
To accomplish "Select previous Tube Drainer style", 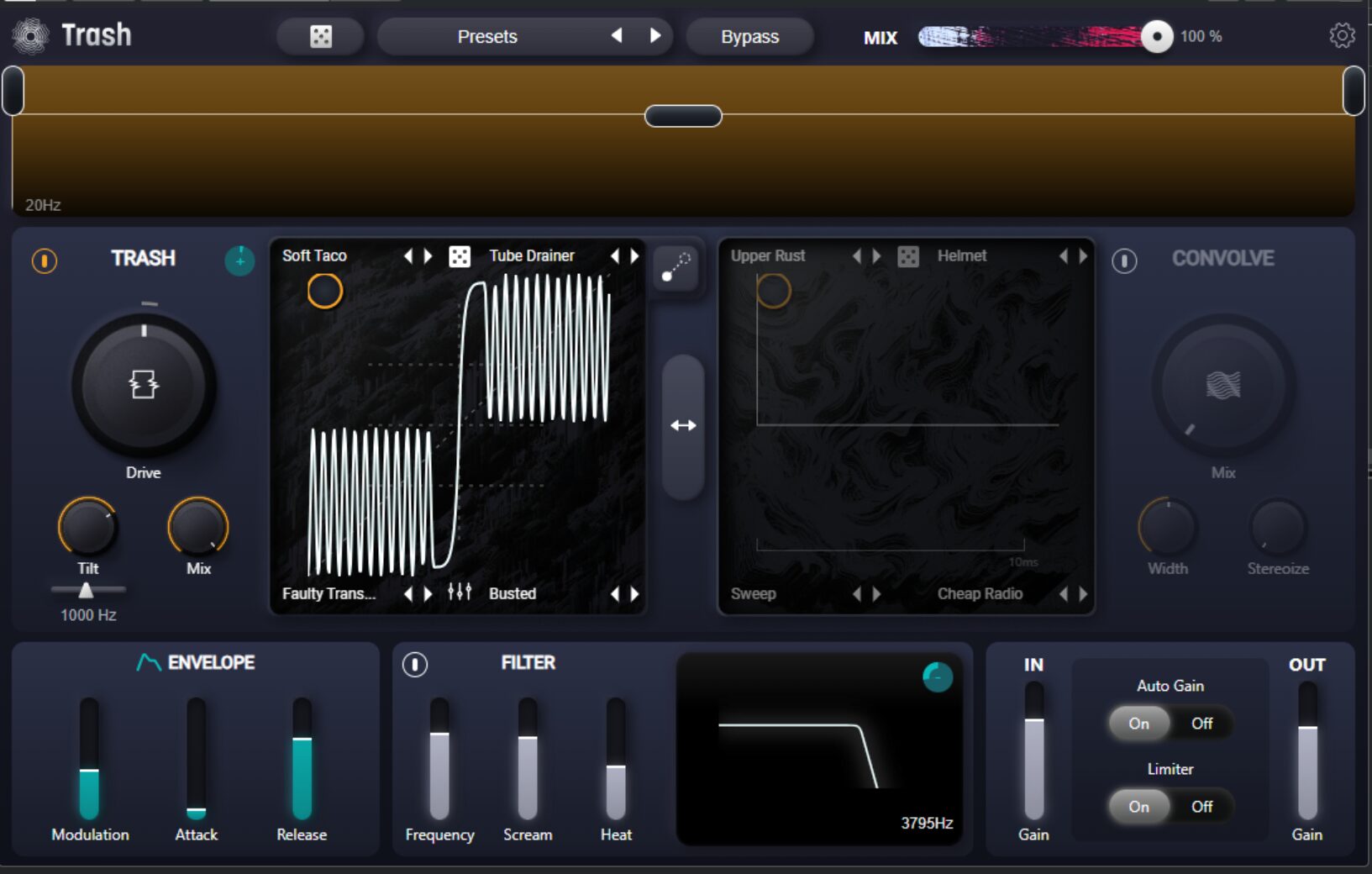I will (x=614, y=256).
